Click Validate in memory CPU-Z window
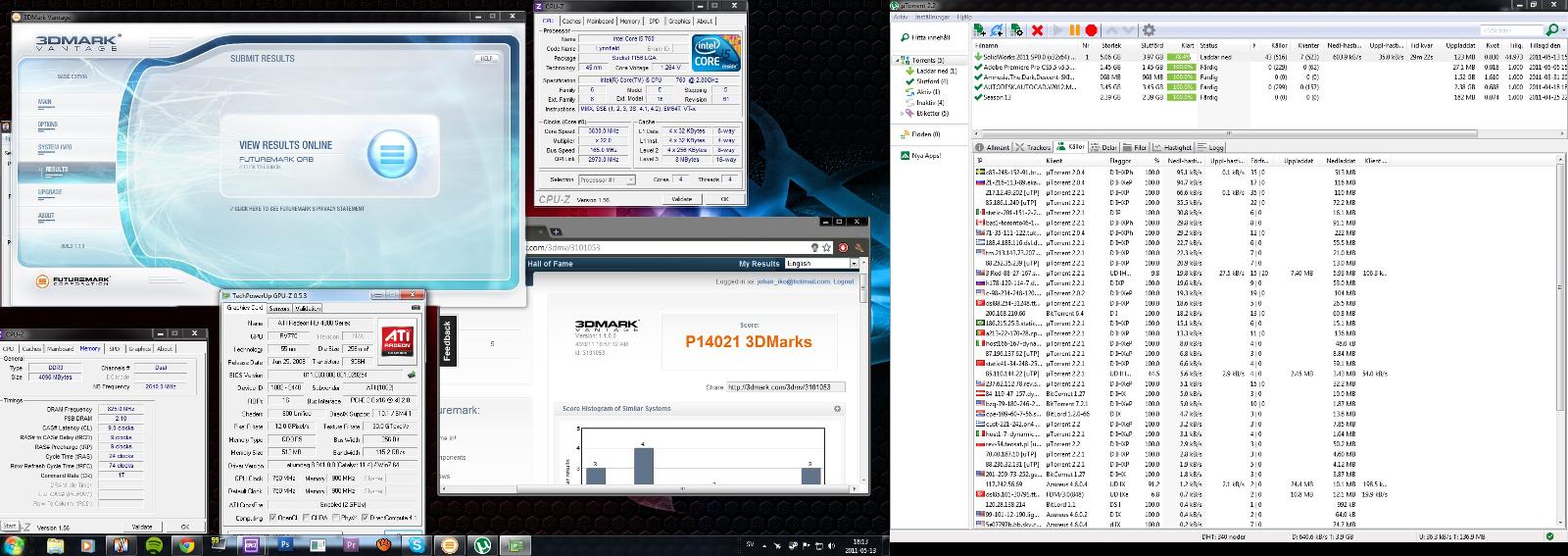Screen dimensions: 1568x556 point(142,527)
